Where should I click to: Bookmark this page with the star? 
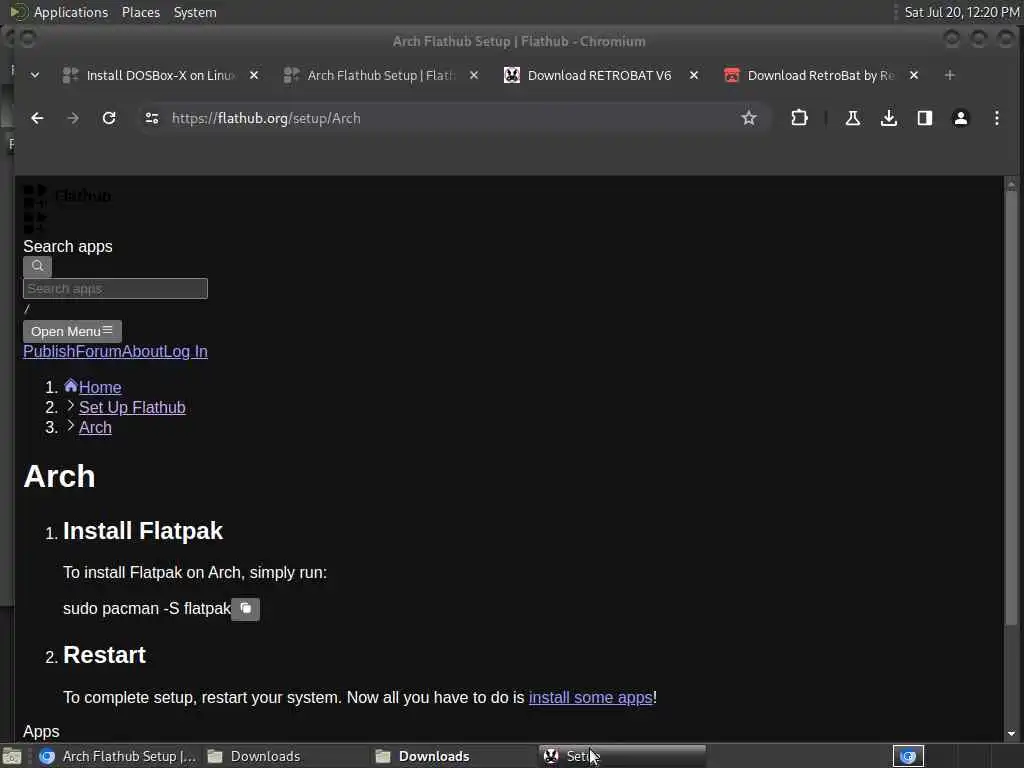tap(748, 118)
